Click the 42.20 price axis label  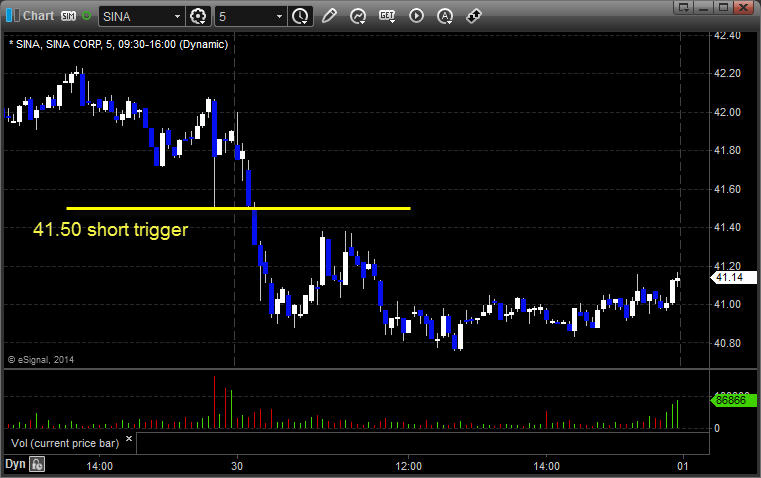tap(728, 73)
